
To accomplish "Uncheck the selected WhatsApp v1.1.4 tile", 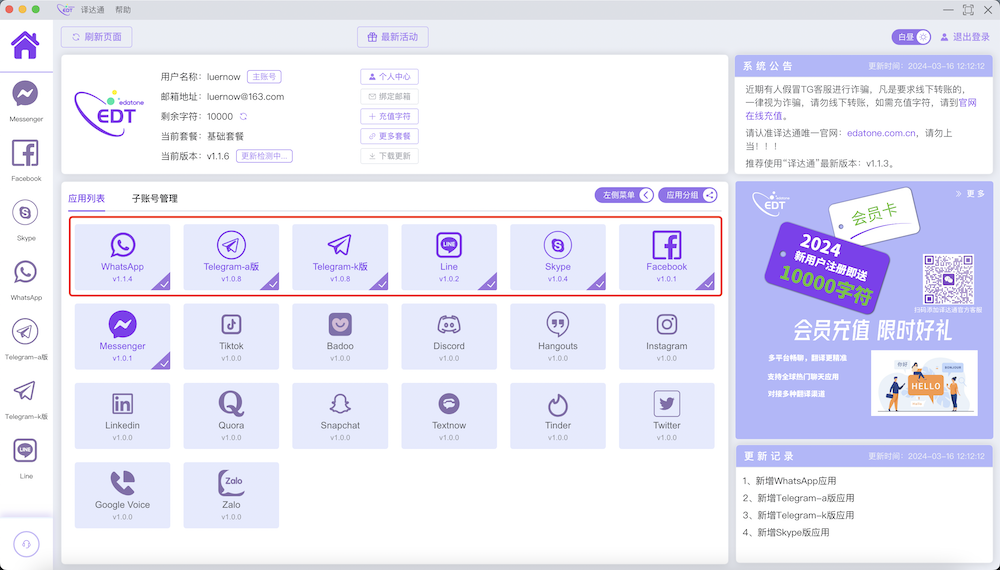I will (122, 257).
